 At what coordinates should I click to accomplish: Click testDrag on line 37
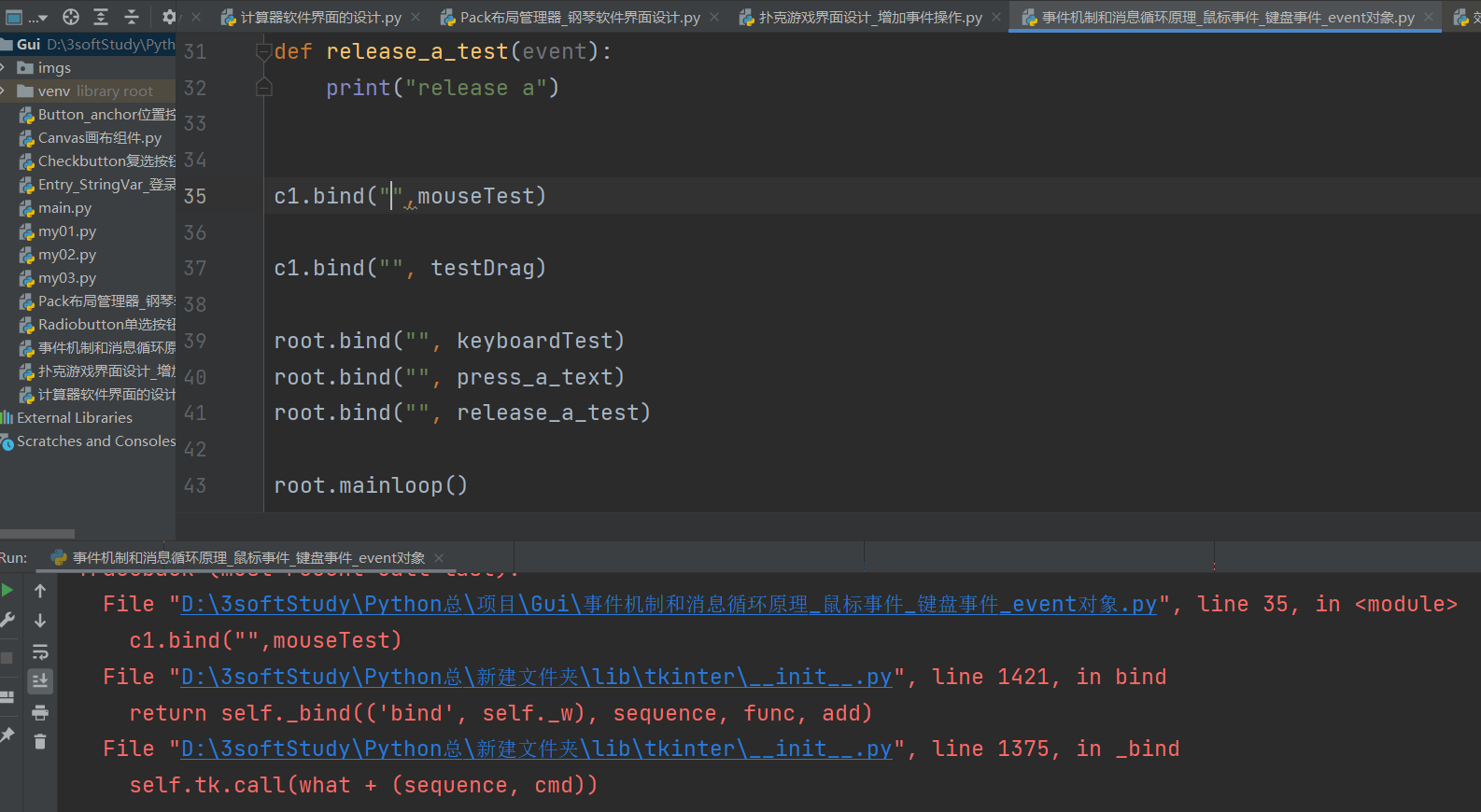[482, 268]
